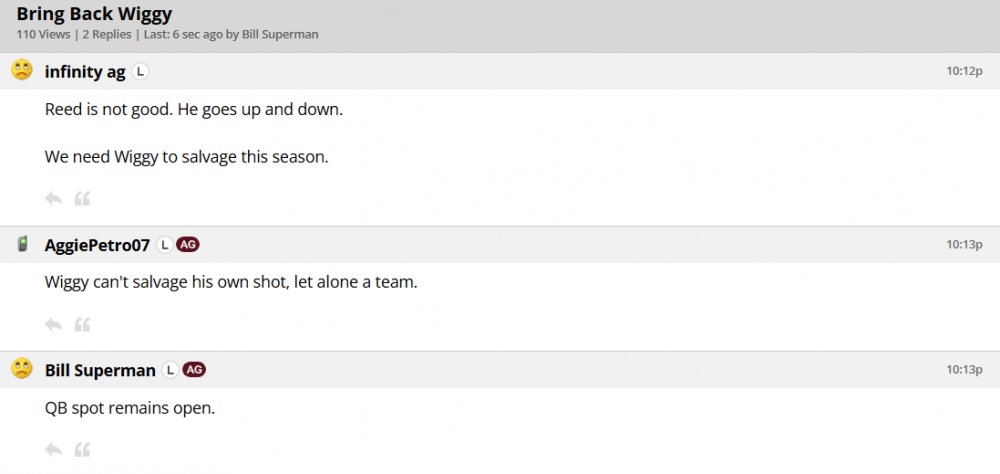
Task: Click L badge next to infinity ag
Action: 141,71
